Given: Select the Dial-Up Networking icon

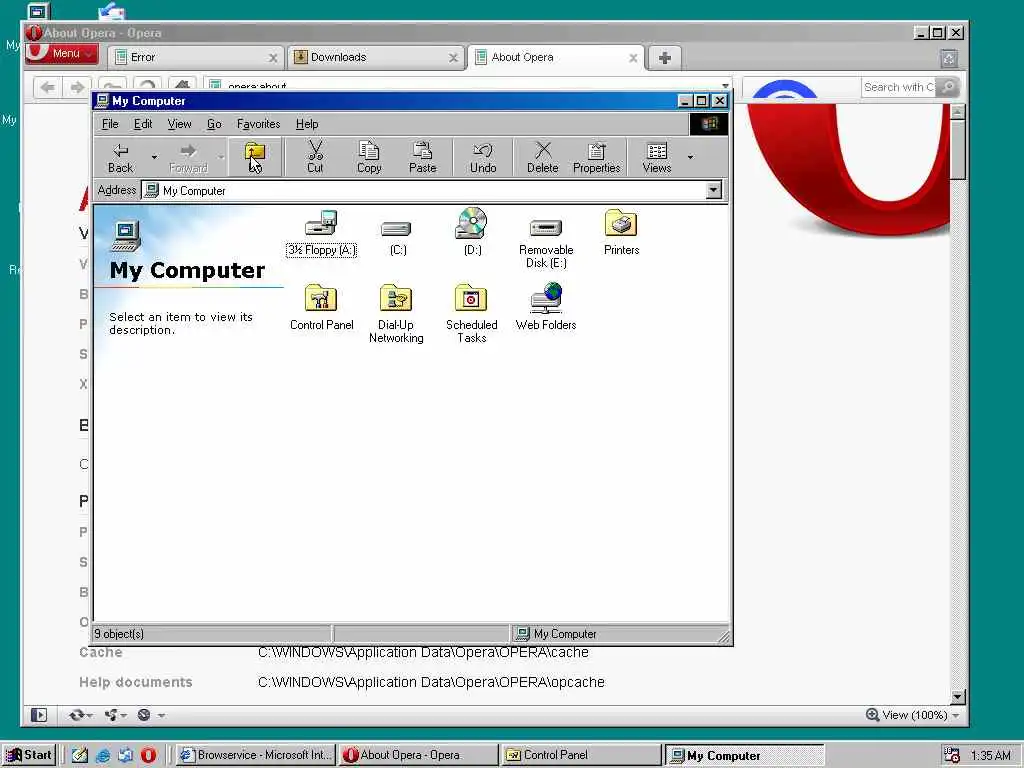Looking at the screenshot, I should click(396, 314).
